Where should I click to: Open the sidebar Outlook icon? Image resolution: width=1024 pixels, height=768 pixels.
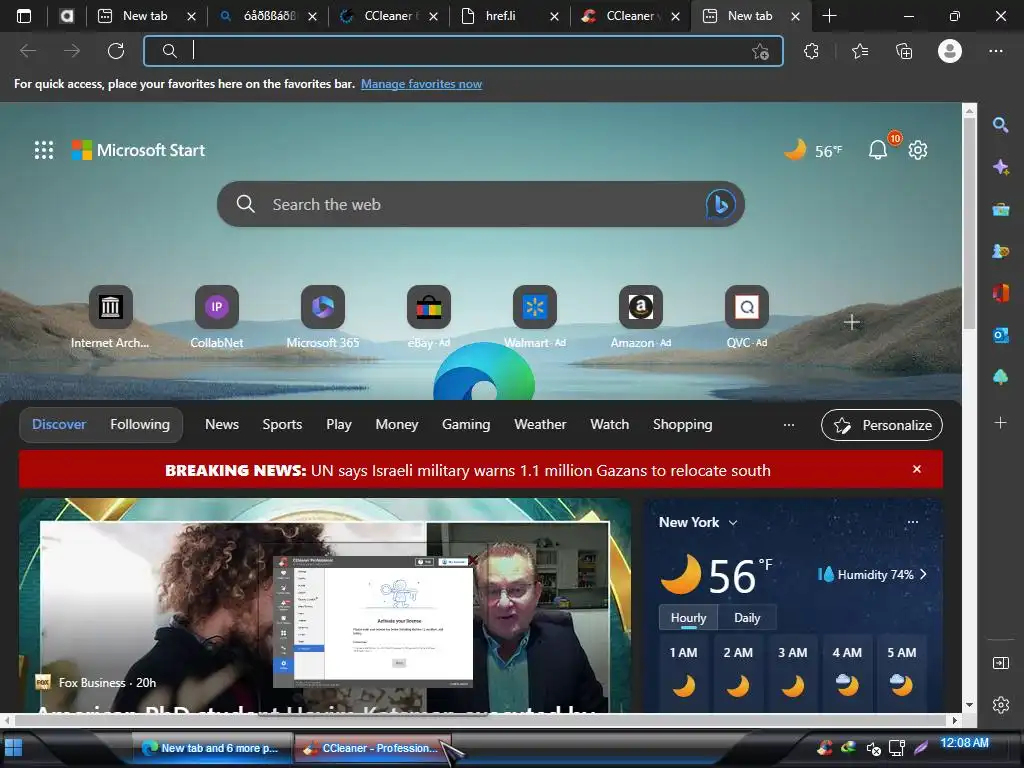1000,335
